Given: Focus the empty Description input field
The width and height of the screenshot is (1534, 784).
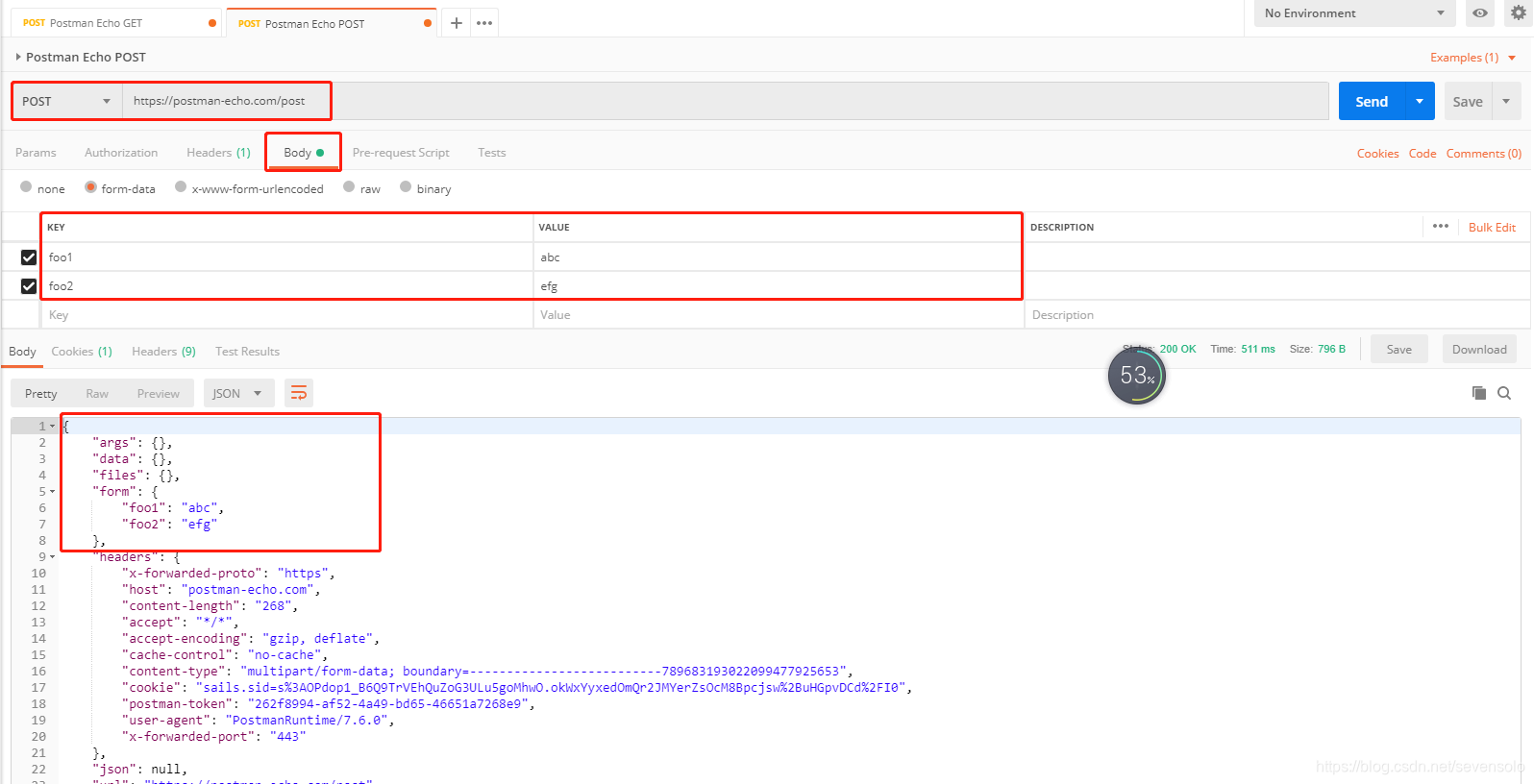Looking at the screenshot, I should (x=1277, y=315).
